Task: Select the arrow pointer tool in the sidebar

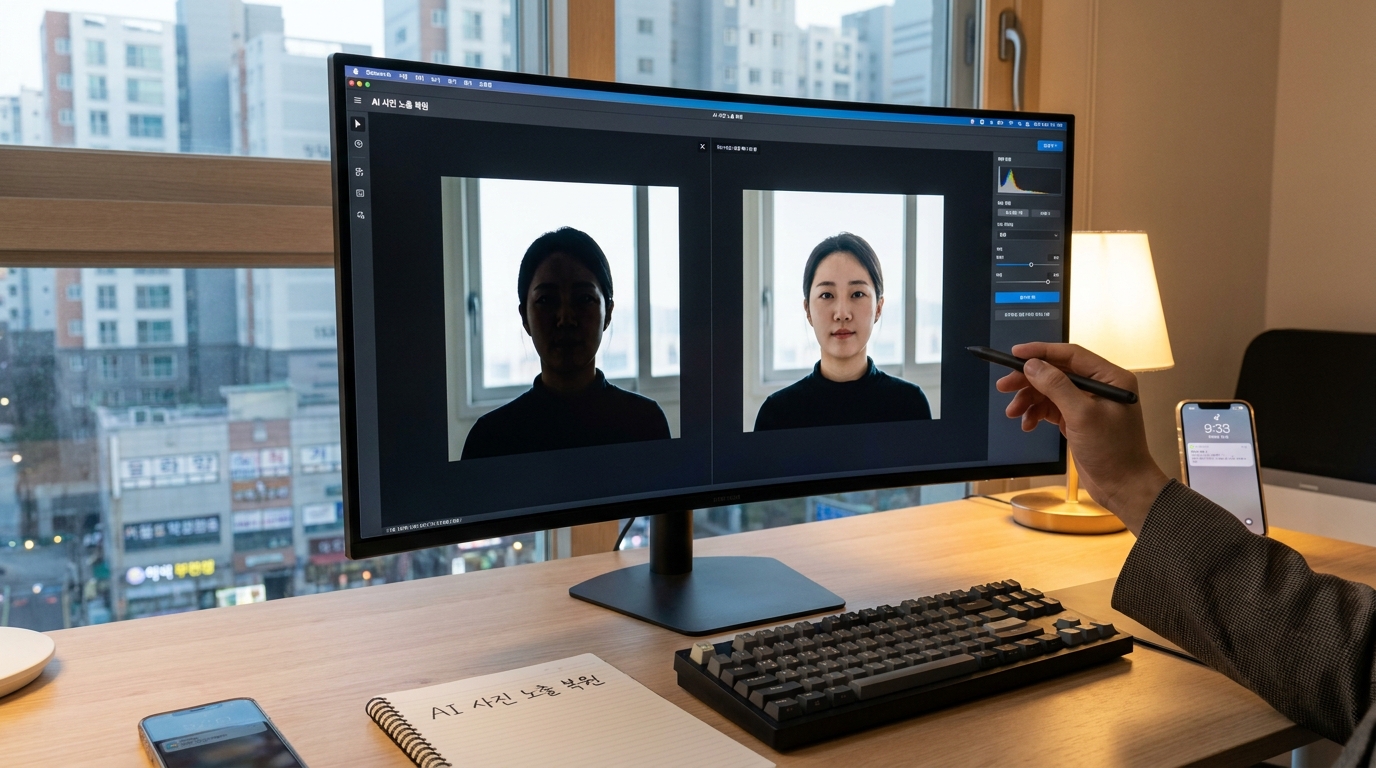Action: [x=358, y=124]
